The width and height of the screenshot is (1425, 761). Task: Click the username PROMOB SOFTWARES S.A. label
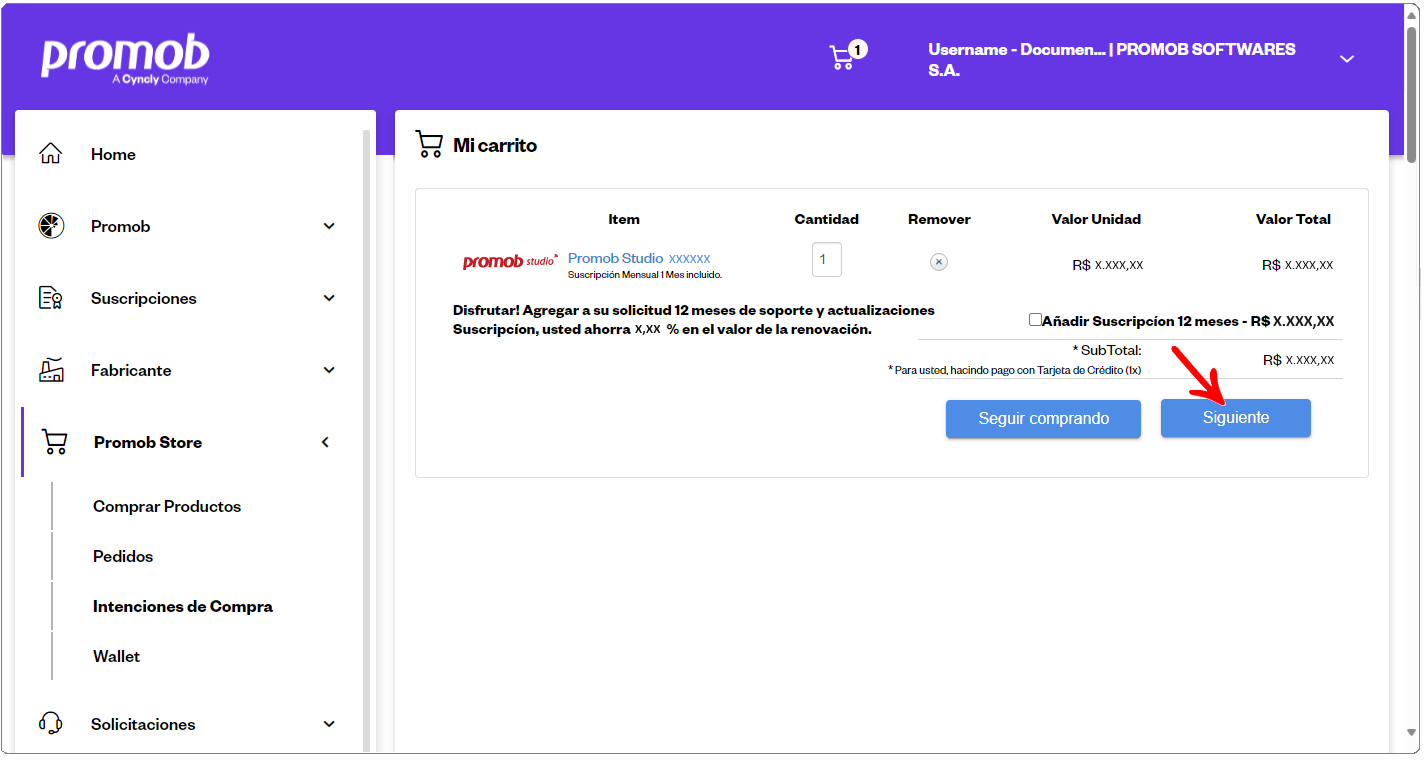click(x=1112, y=60)
